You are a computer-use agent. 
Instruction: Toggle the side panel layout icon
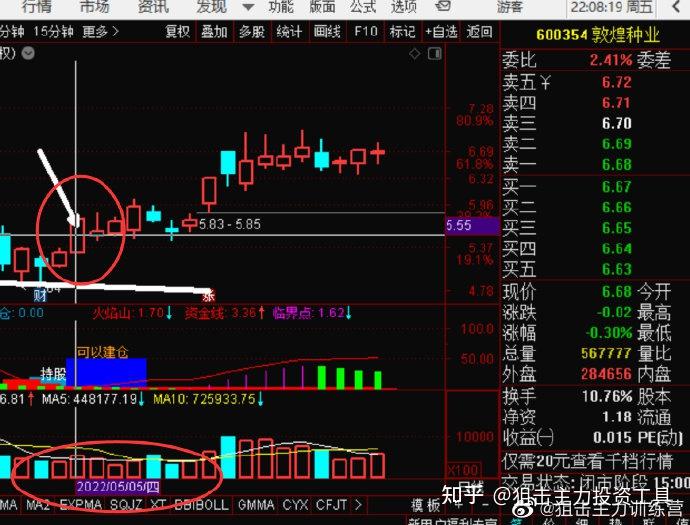click(x=435, y=54)
